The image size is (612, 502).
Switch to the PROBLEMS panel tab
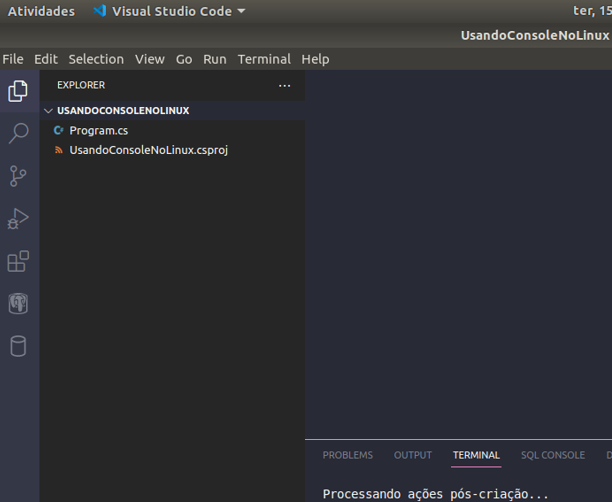(x=348, y=455)
